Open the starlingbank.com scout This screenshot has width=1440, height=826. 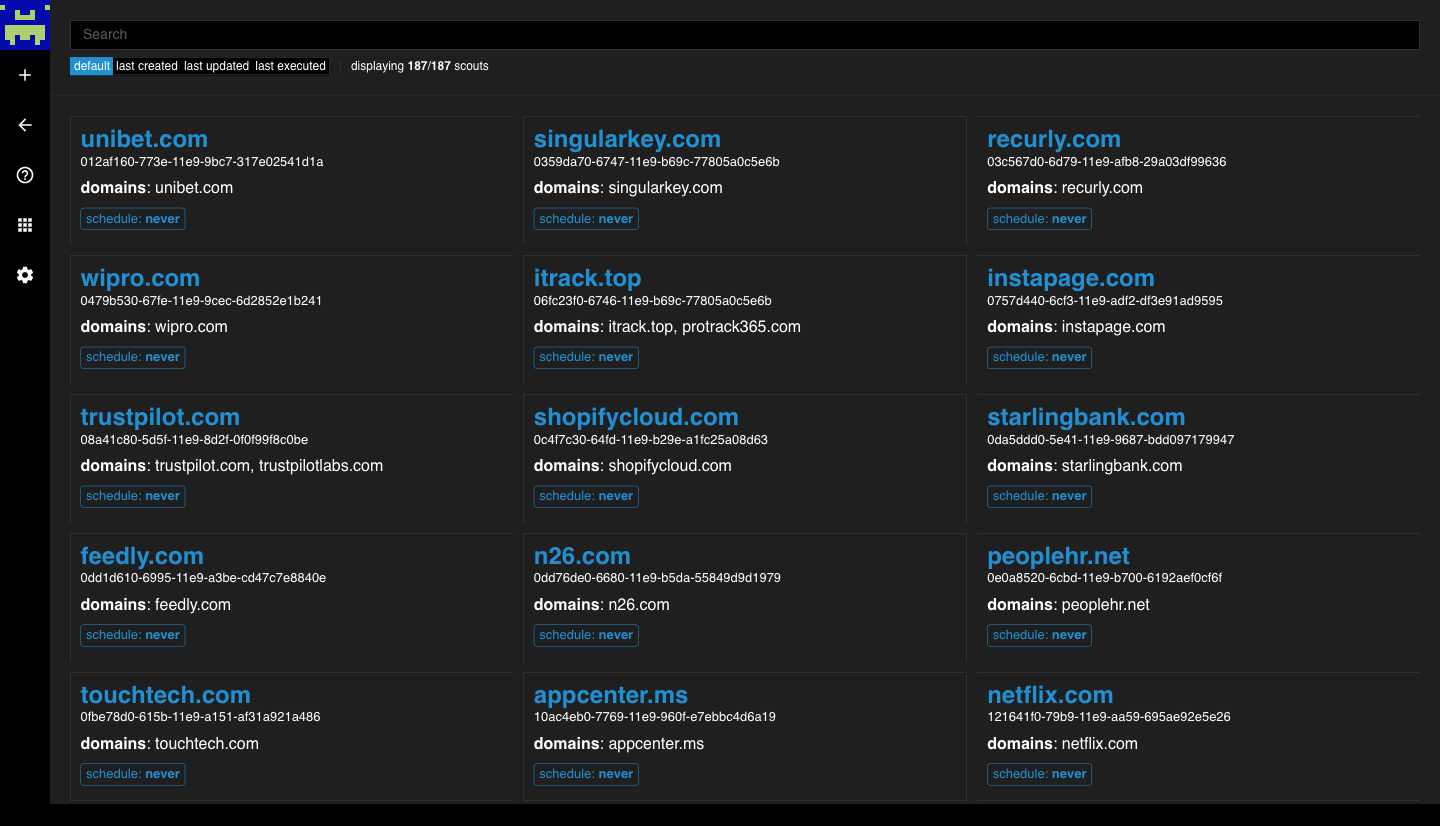pos(1086,417)
